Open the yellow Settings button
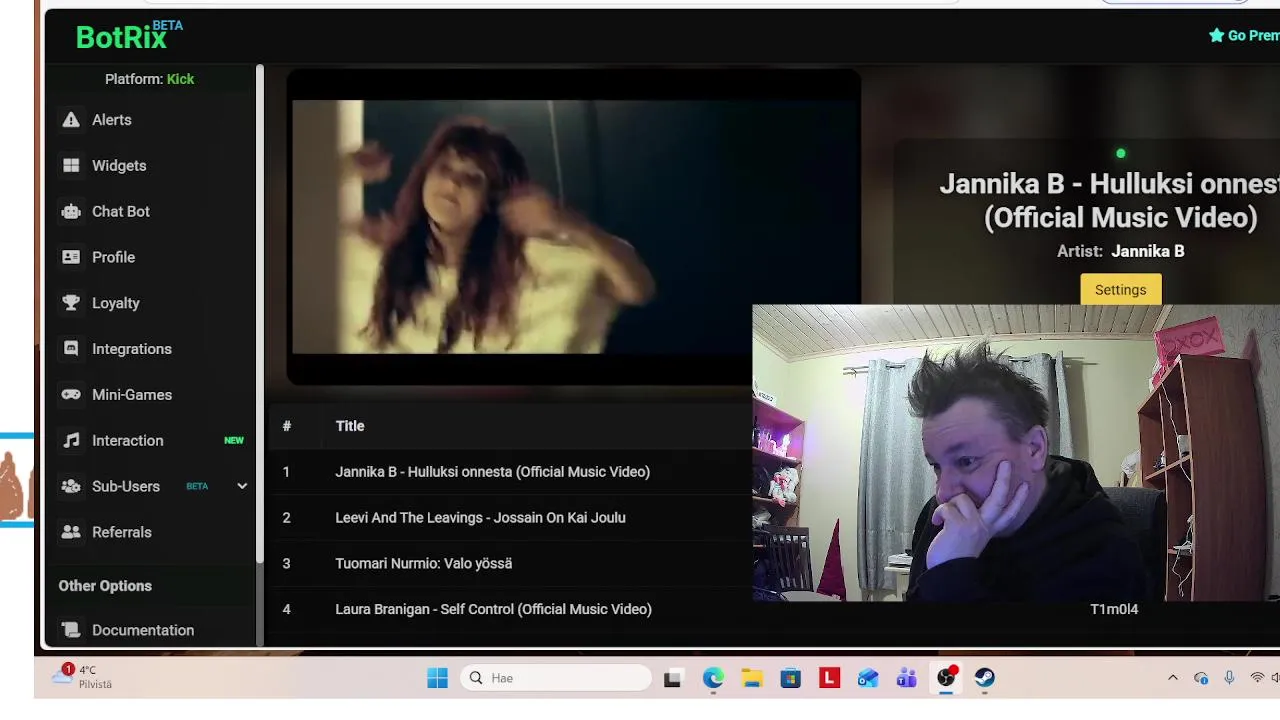The height and width of the screenshot is (720, 1280). (x=1120, y=290)
